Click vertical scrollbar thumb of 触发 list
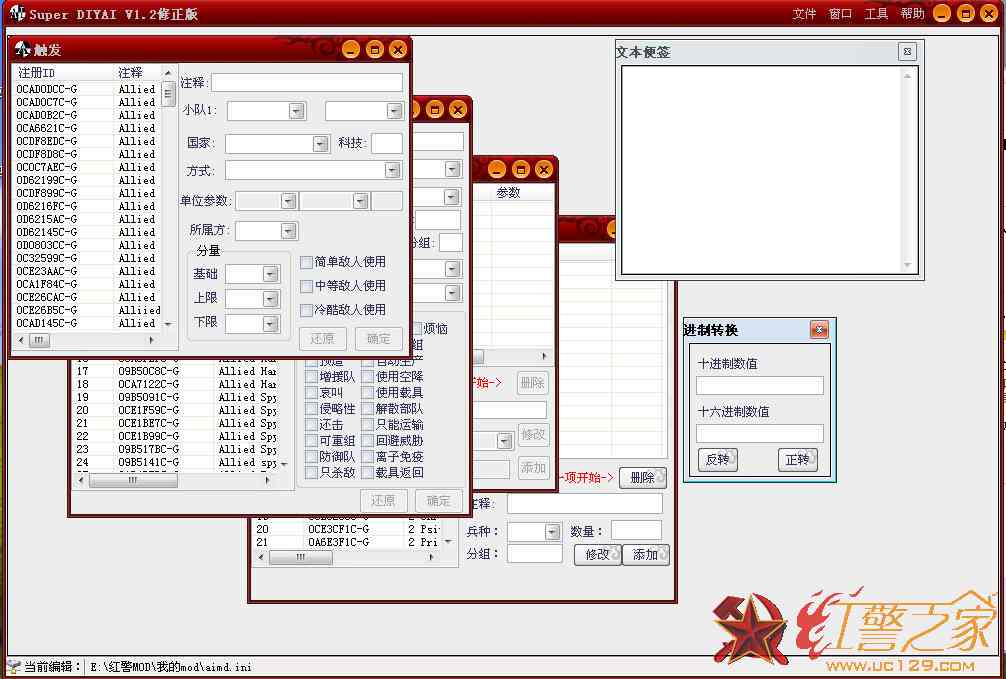The height and width of the screenshot is (679, 1006). point(169,93)
